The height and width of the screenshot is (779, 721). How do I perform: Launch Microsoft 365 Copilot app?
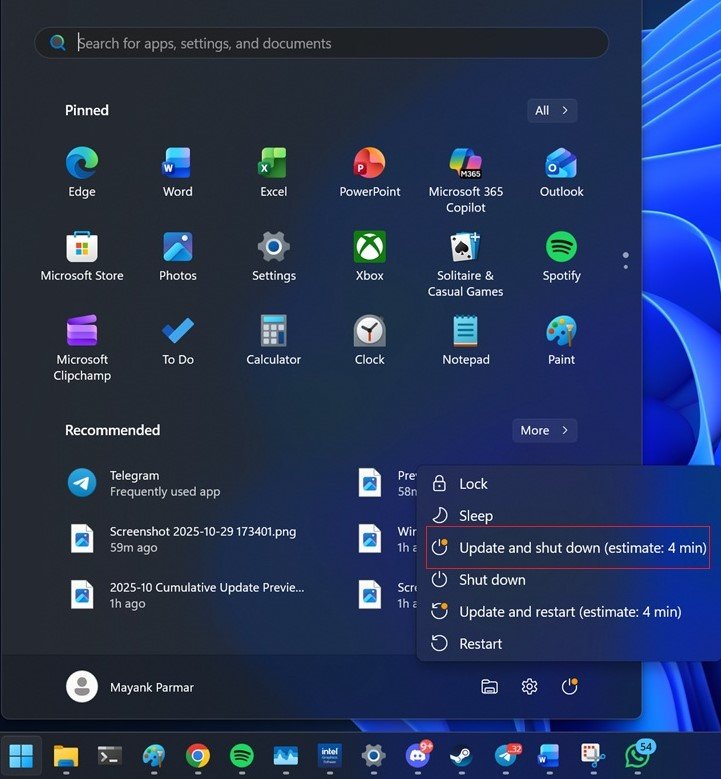(x=465, y=178)
